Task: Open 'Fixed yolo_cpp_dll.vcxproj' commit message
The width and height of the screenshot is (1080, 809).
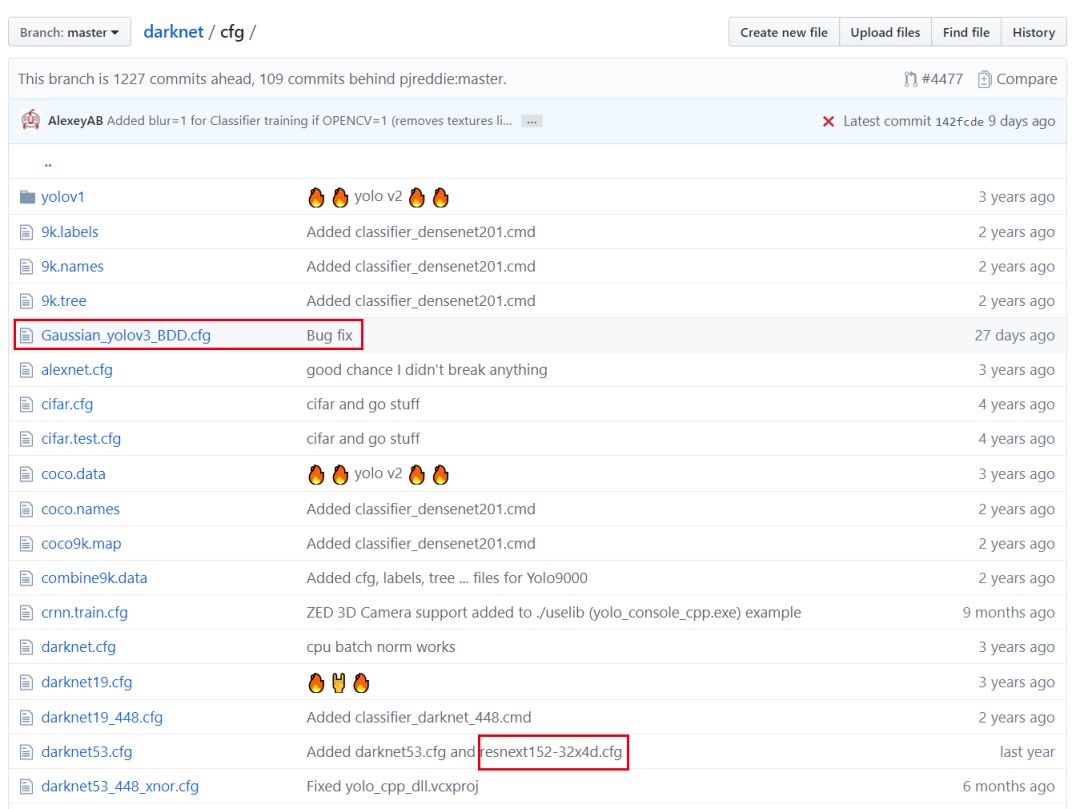Action: [x=392, y=786]
